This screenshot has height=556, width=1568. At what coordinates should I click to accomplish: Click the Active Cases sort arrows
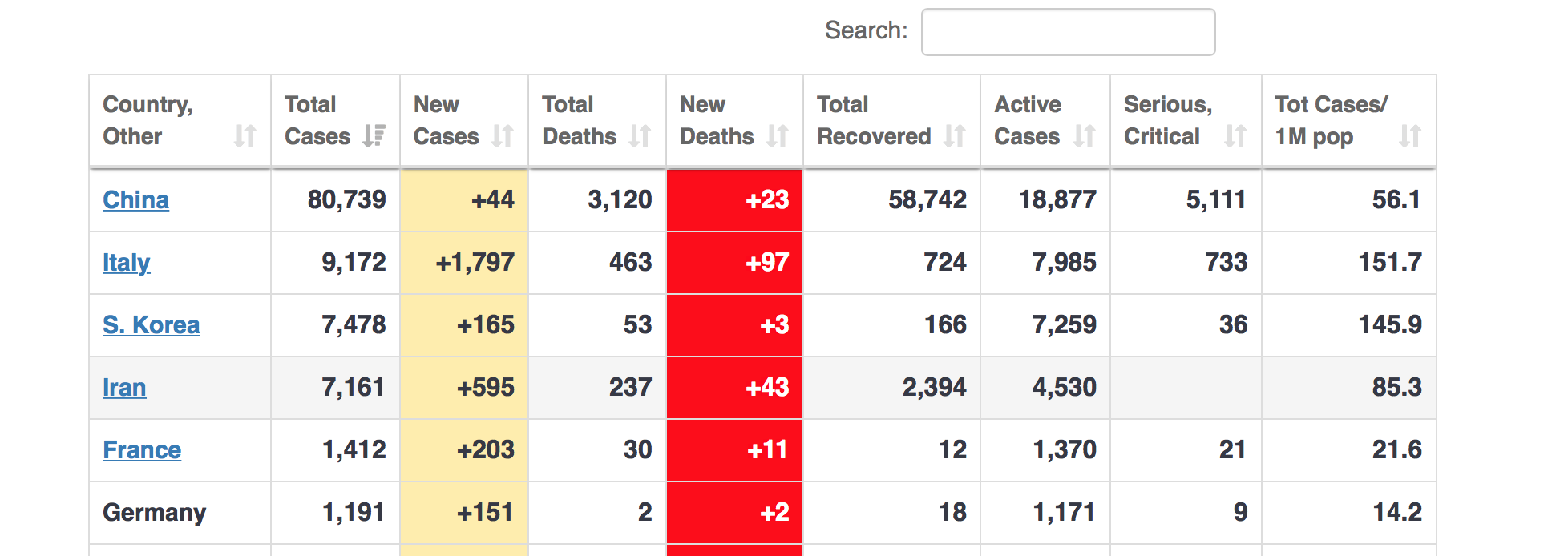click(x=1084, y=136)
